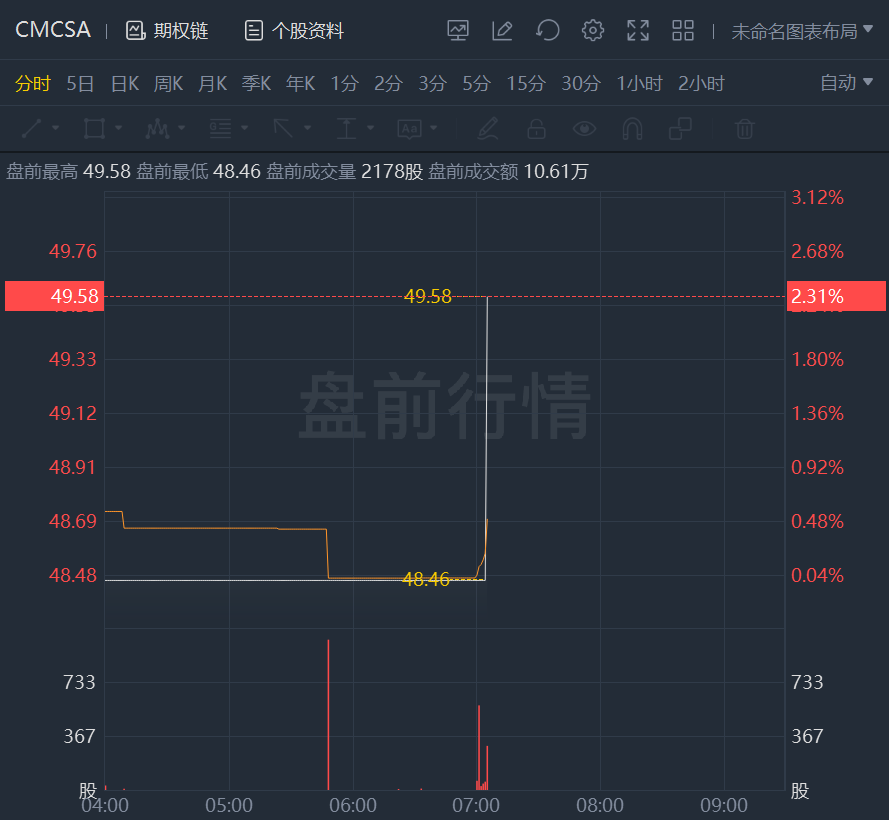Select the 5分 interval tab
The width and height of the screenshot is (889, 820).
pyautogui.click(x=476, y=83)
